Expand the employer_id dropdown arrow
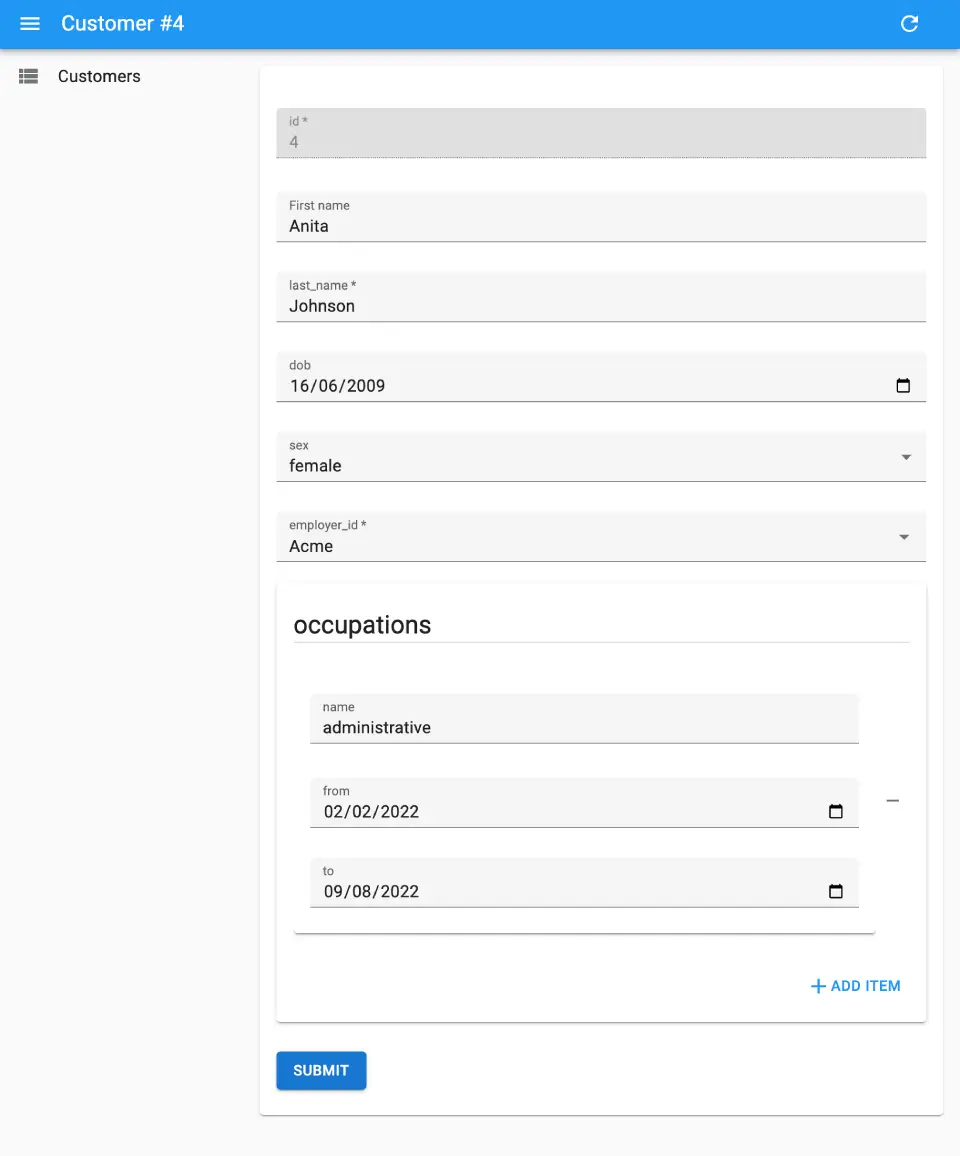 pos(904,537)
